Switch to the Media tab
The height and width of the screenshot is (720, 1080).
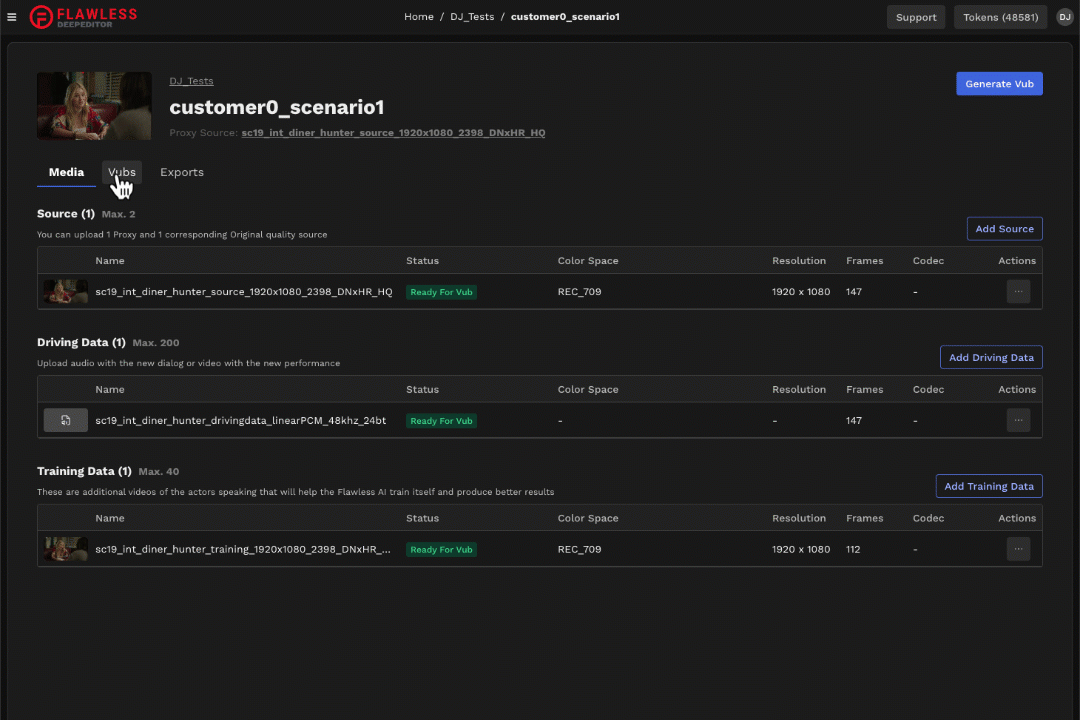[66, 172]
